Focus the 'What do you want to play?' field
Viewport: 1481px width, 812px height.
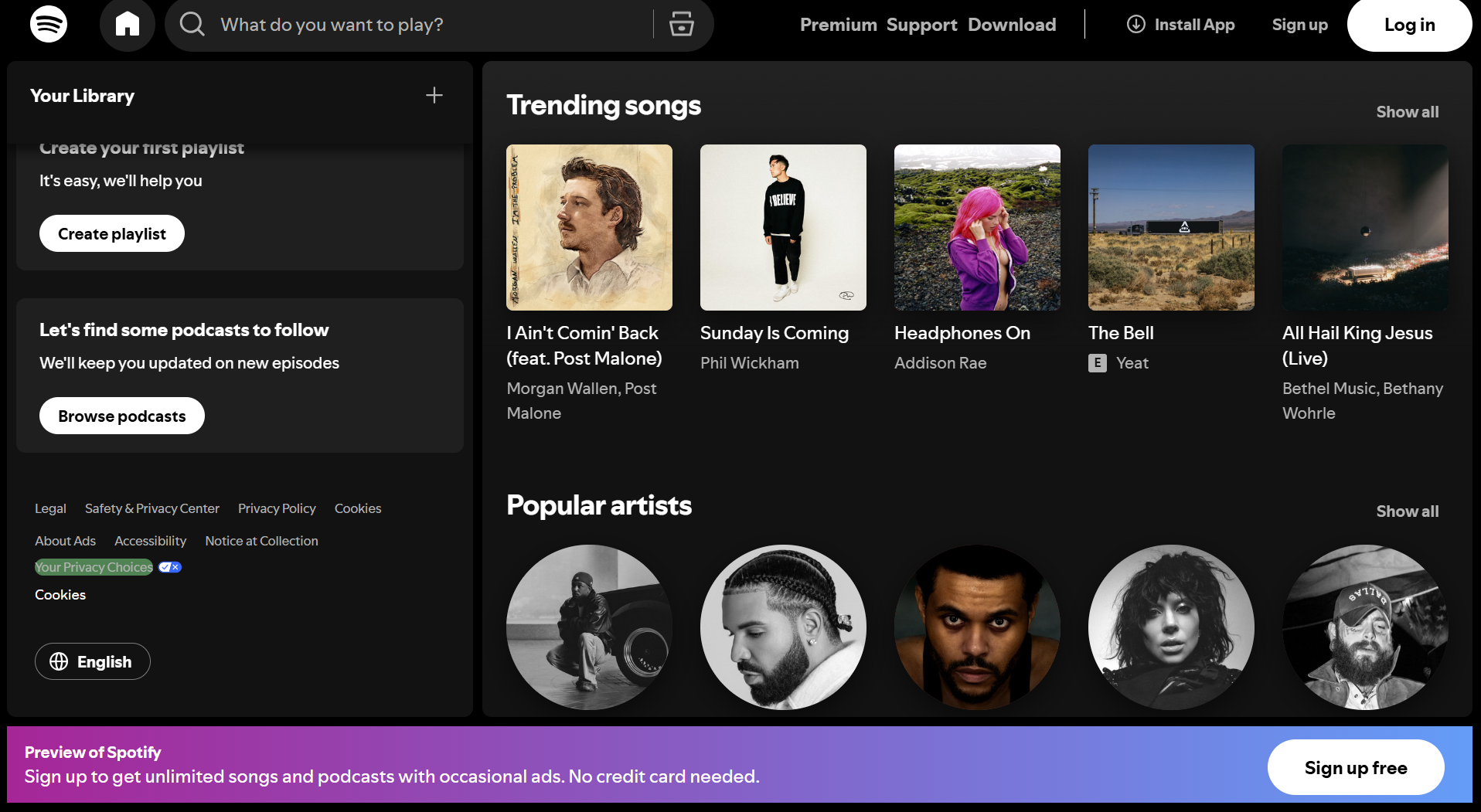(x=433, y=25)
